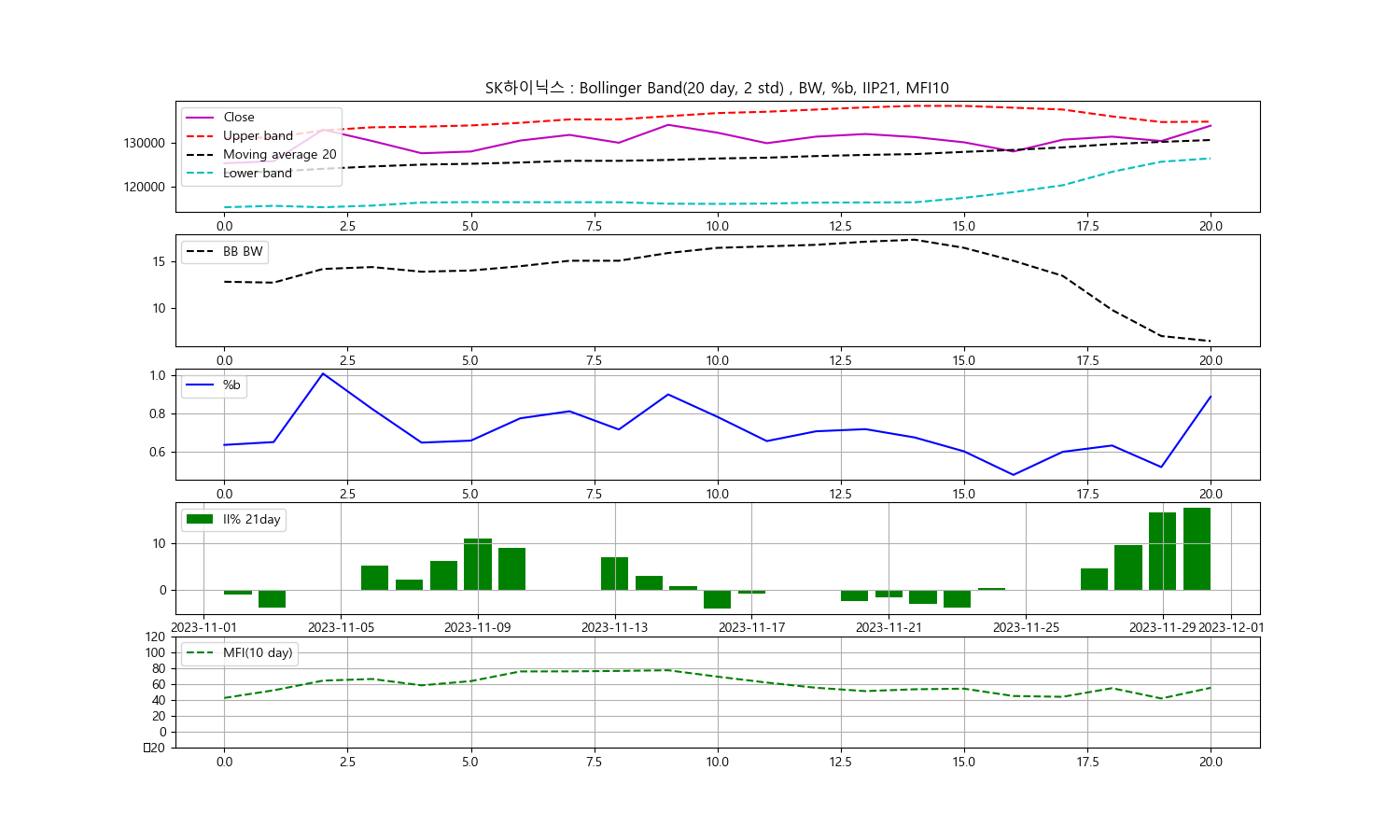The width and height of the screenshot is (1400, 840).
Task: Click the "130000" price axis label
Action: 144,144
